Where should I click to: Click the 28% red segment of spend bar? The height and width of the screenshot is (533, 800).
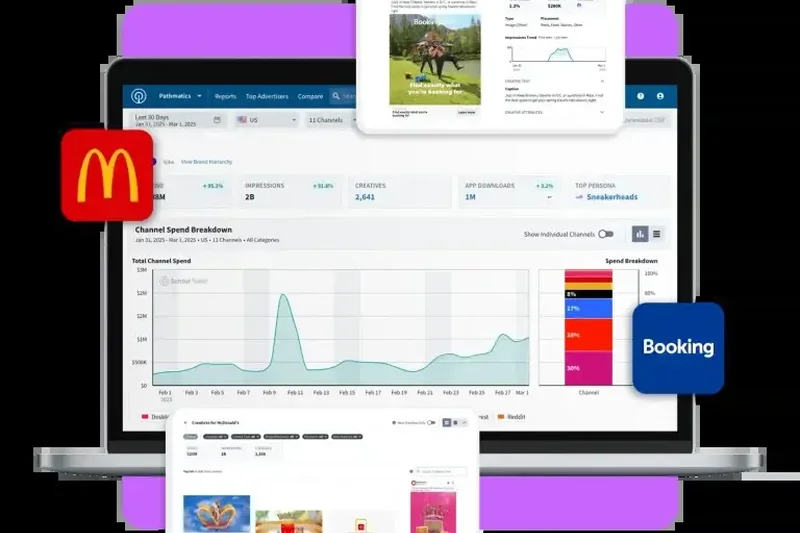588,335
